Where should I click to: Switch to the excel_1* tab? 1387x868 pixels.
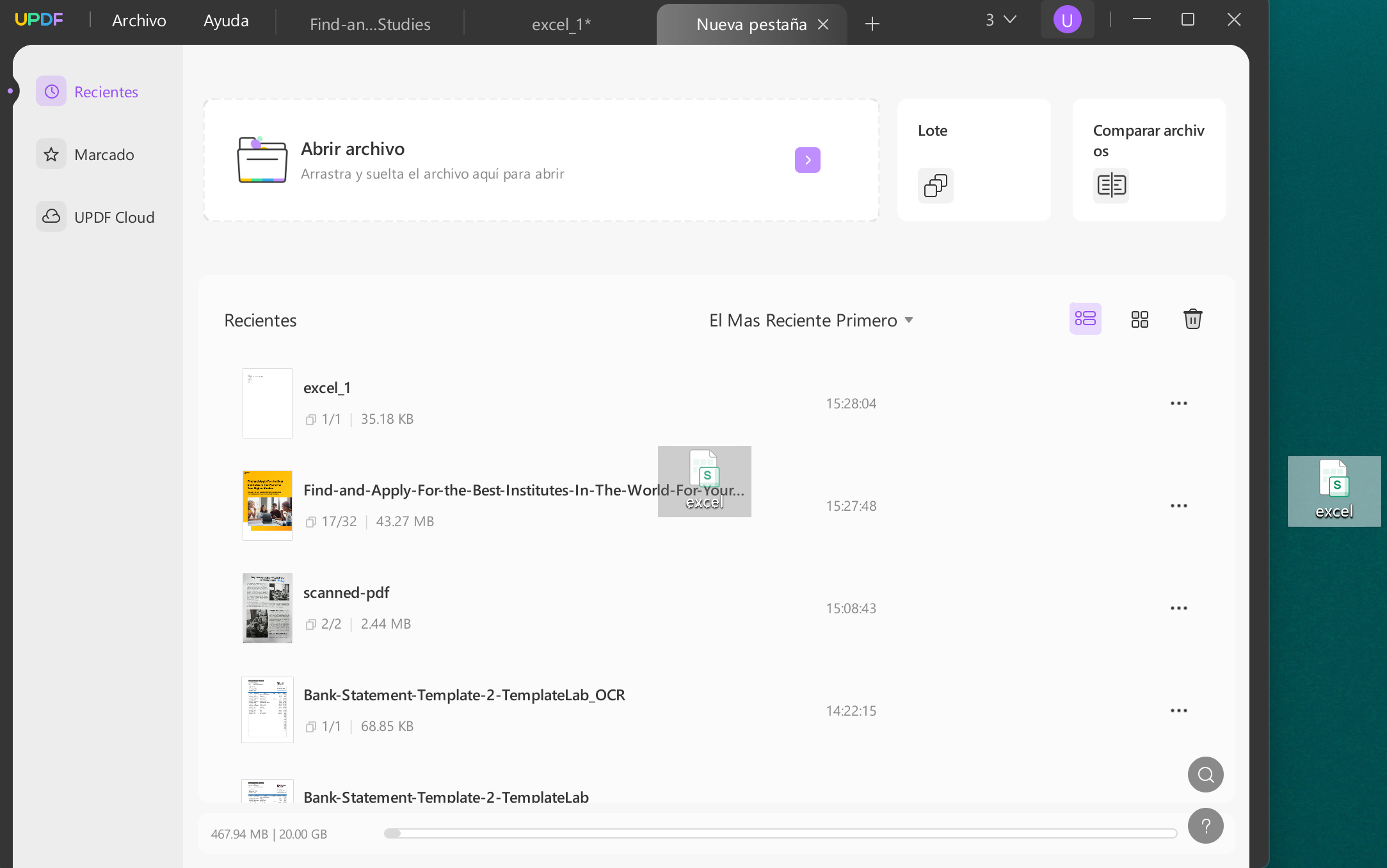point(561,24)
